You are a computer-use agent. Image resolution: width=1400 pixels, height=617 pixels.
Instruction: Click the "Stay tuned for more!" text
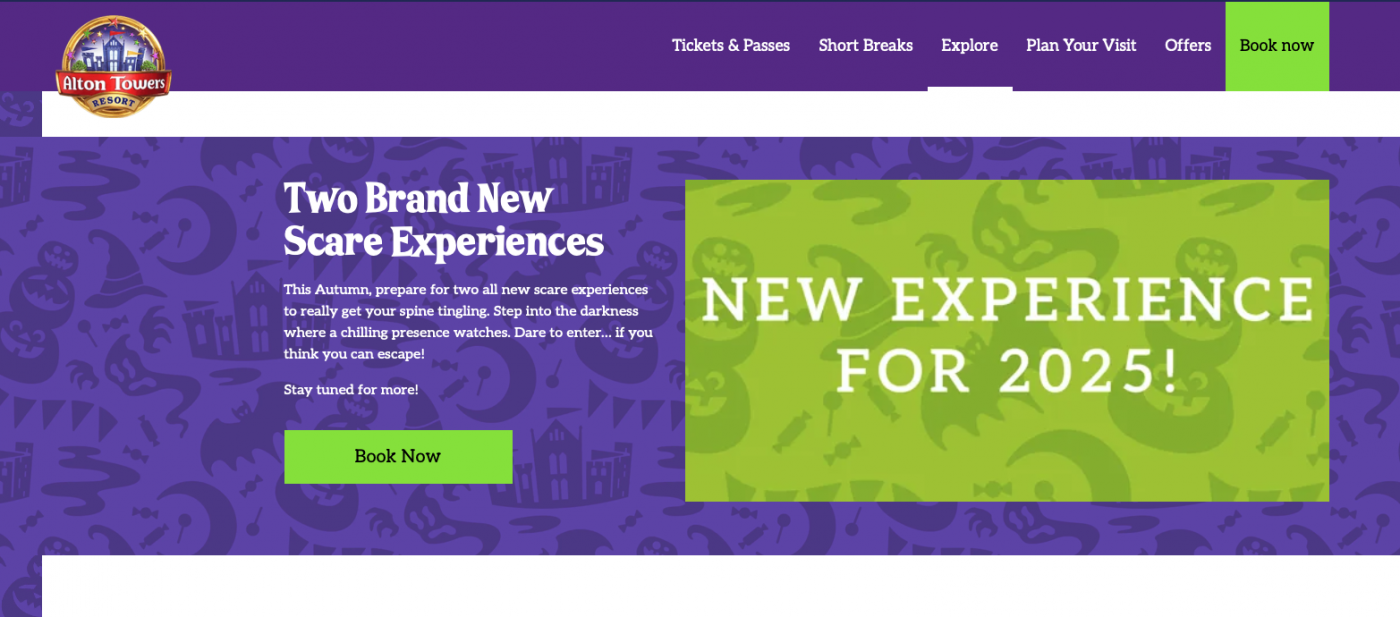tap(351, 390)
